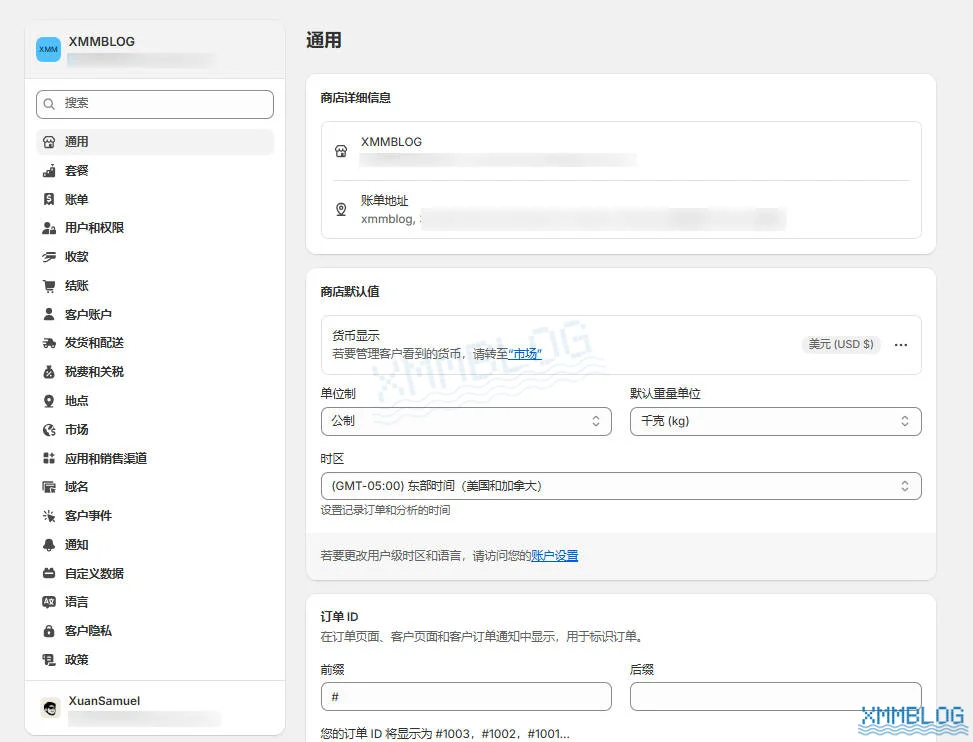Click the magnifier icon in search box
The width and height of the screenshot is (973, 742).
pyautogui.click(x=50, y=104)
